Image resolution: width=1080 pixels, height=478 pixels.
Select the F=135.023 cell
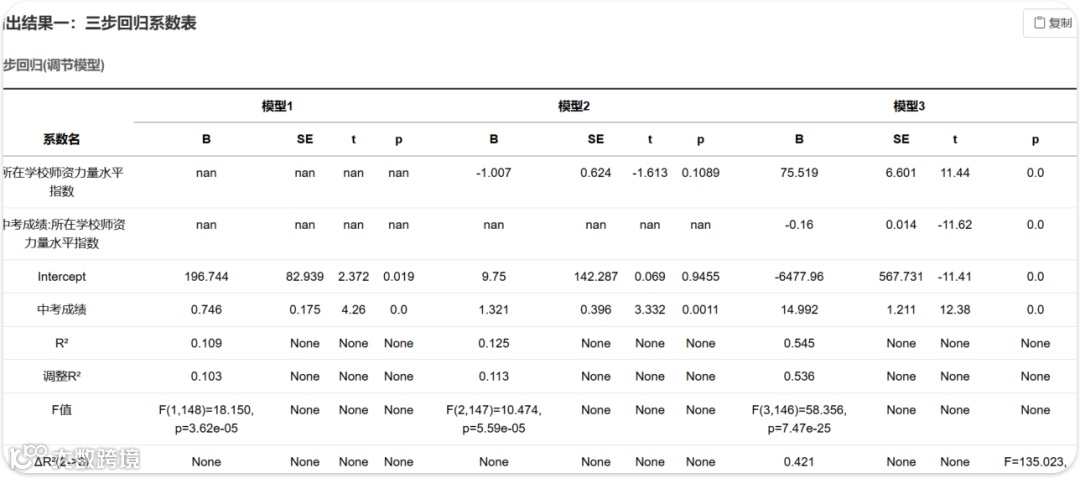pos(1035,462)
